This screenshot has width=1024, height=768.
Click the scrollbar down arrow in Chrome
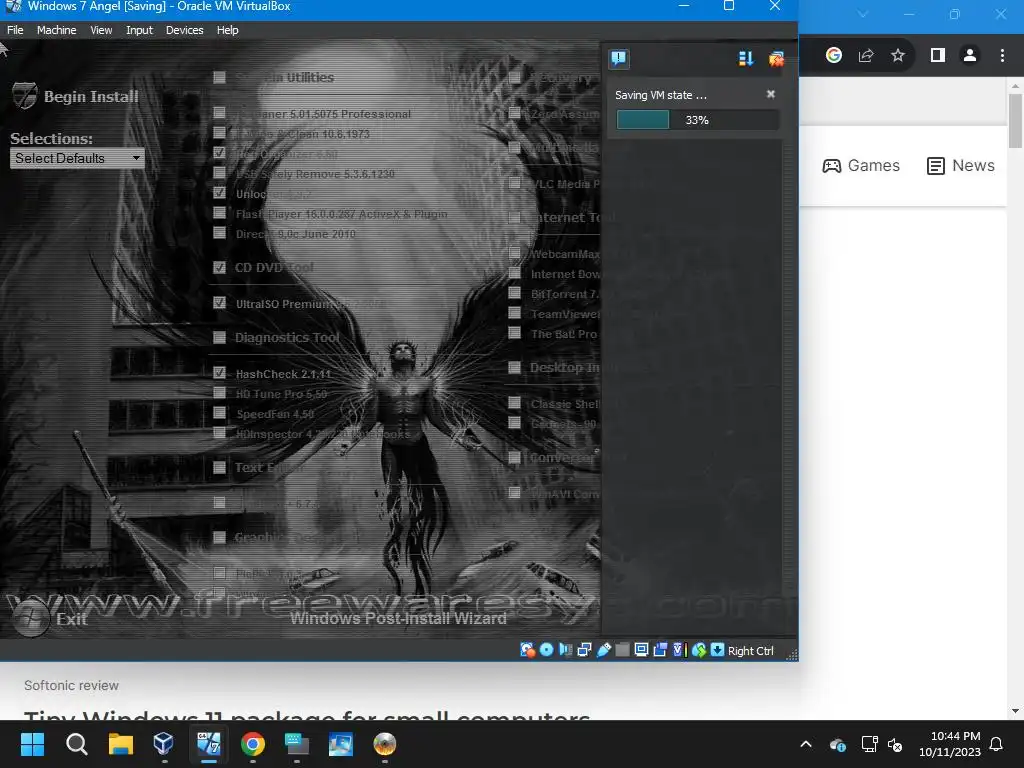[1015, 711]
